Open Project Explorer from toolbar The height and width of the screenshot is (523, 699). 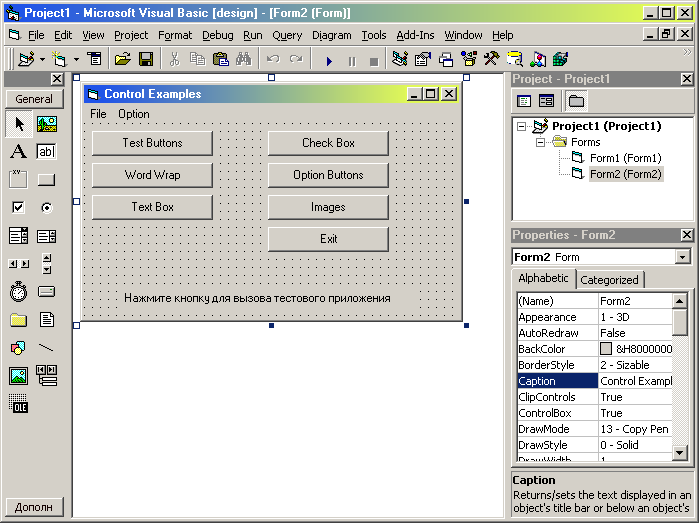point(399,59)
